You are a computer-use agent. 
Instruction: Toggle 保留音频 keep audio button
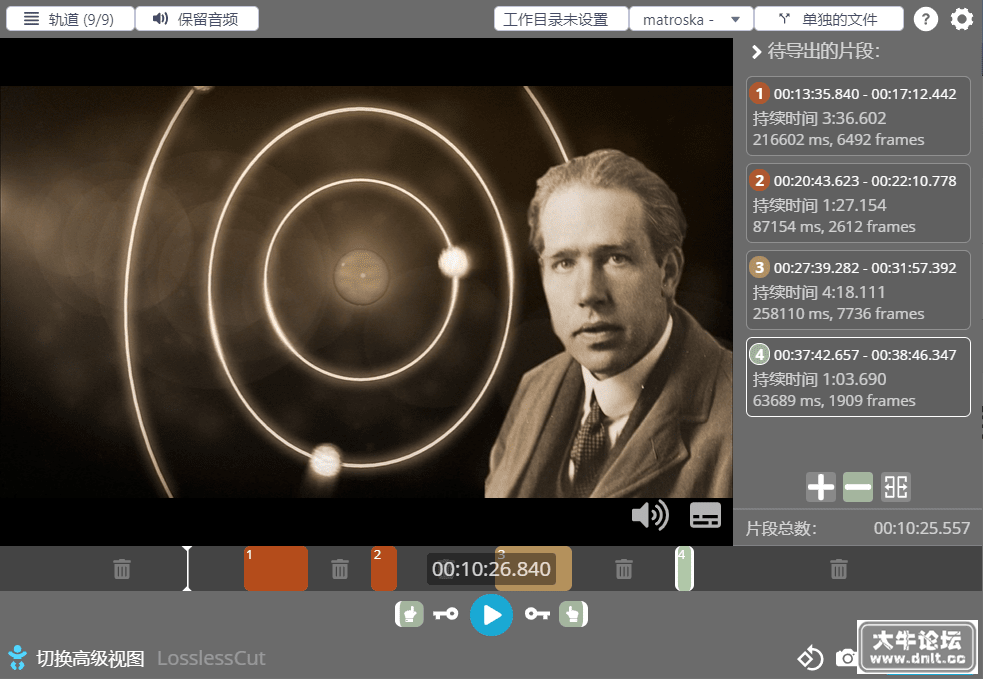click(x=197, y=19)
